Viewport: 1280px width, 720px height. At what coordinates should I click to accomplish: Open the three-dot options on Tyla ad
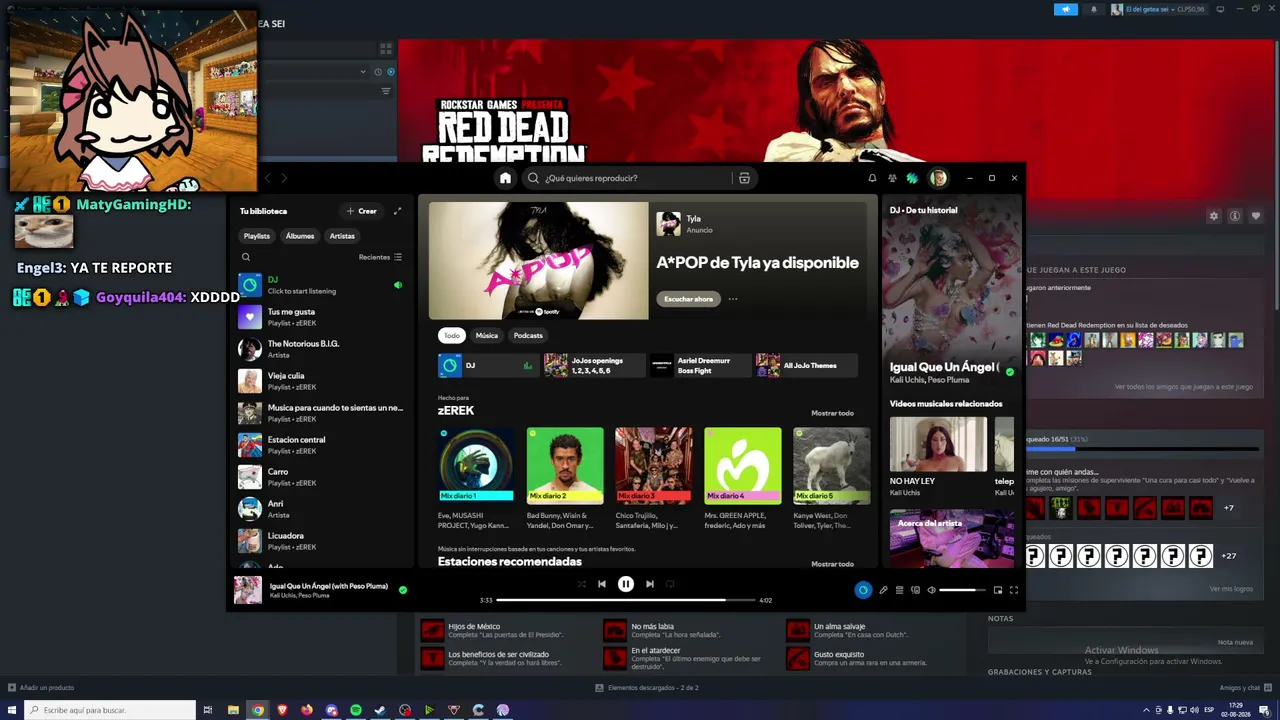[x=733, y=299]
